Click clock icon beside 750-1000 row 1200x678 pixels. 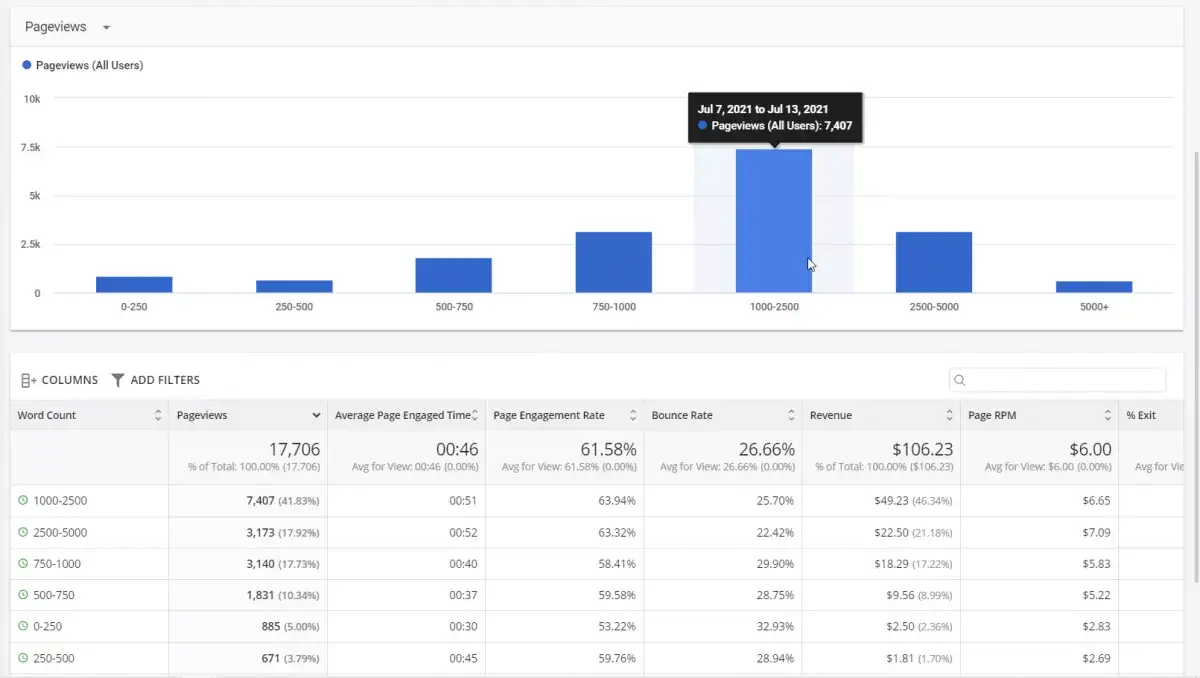[22, 563]
